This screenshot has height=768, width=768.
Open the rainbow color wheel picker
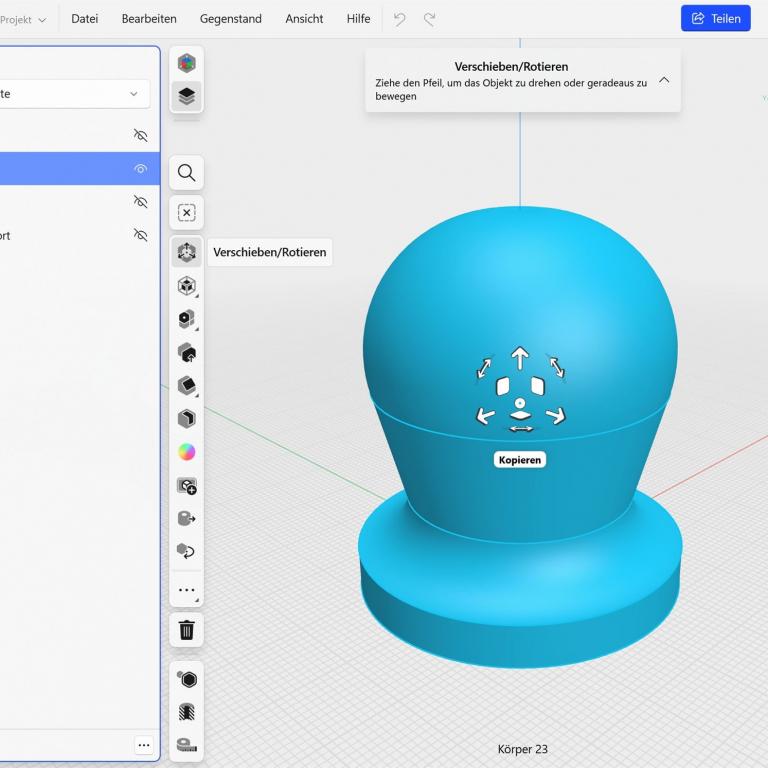[x=186, y=452]
